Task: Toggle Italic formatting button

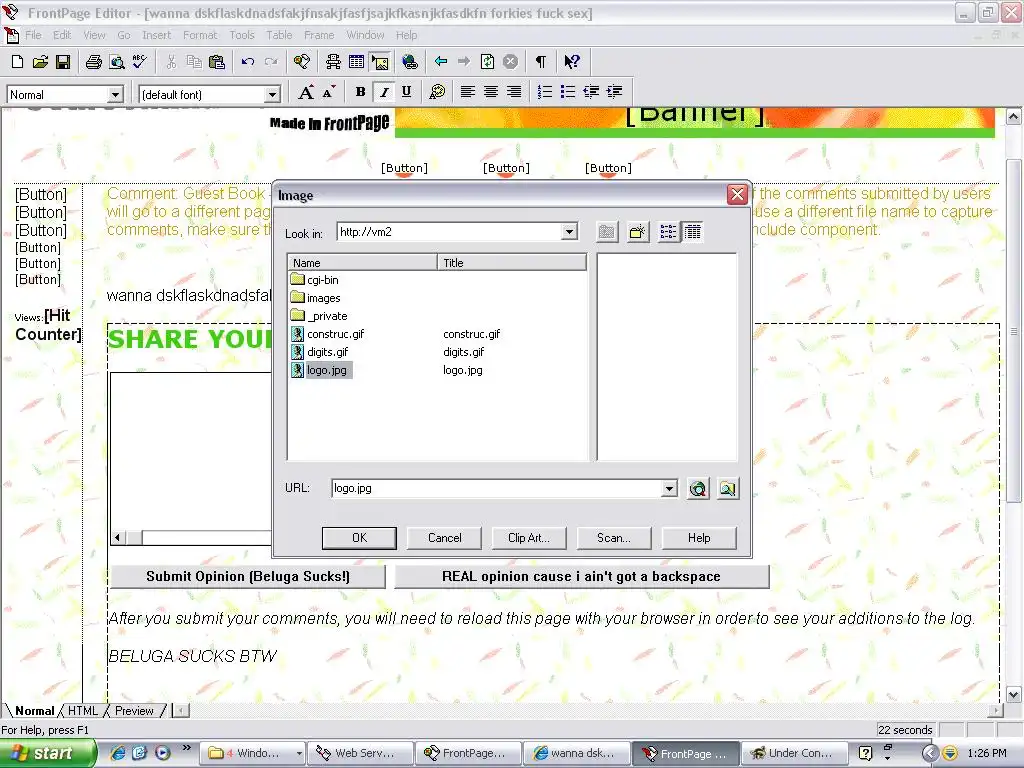Action: 383,92
